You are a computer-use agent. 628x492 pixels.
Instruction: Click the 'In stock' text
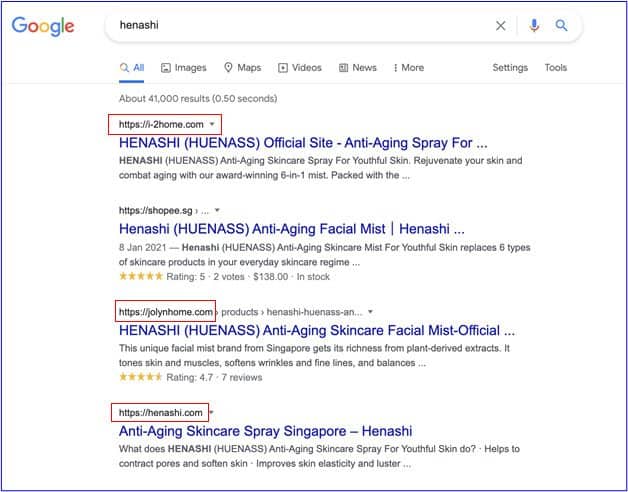313,276
